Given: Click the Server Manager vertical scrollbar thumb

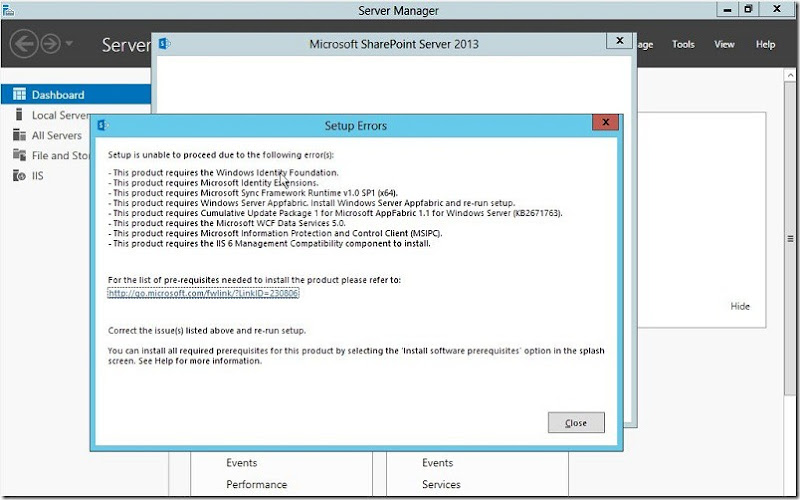Looking at the screenshot, I should point(790,238).
